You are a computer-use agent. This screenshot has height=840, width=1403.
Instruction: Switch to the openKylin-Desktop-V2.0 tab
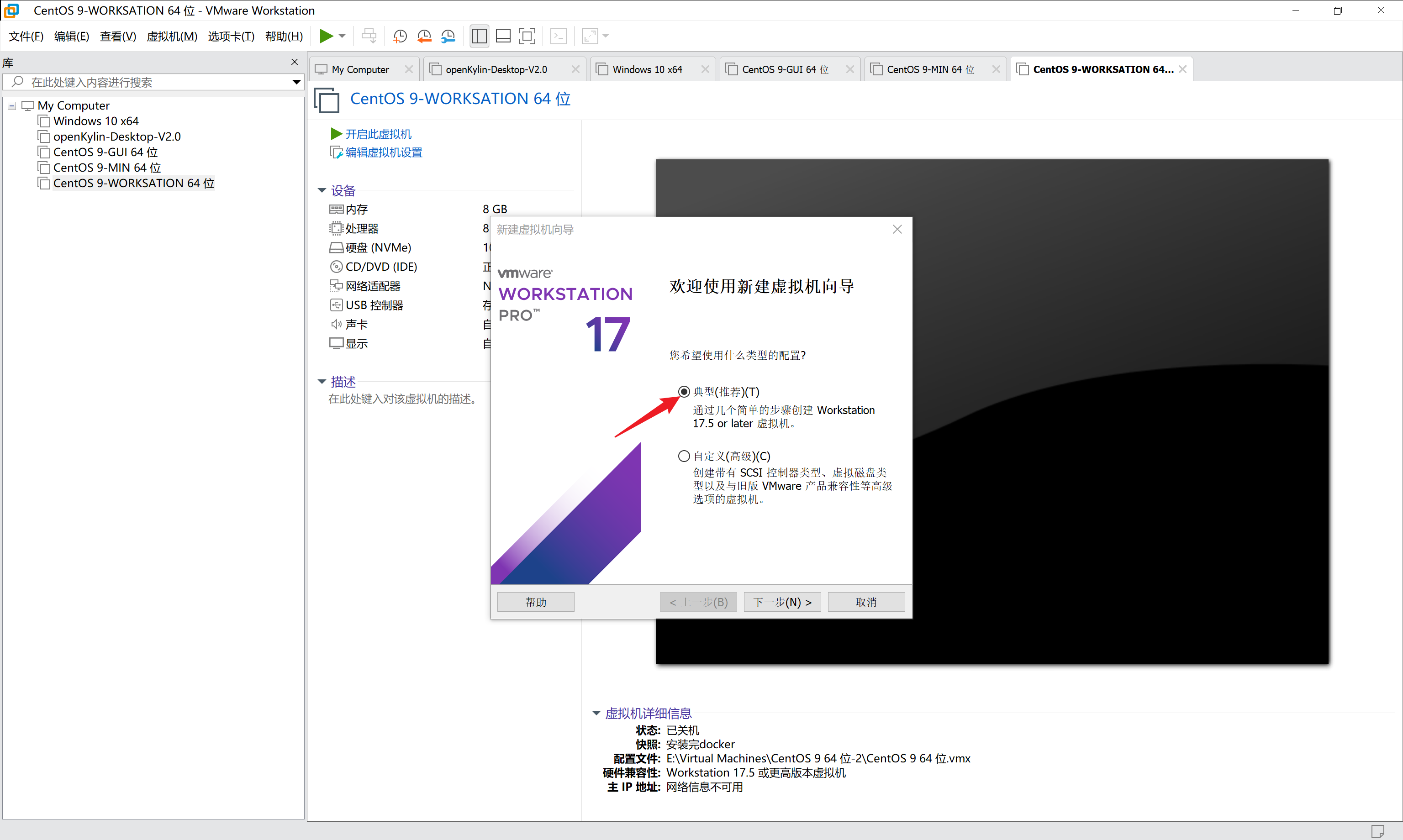496,69
